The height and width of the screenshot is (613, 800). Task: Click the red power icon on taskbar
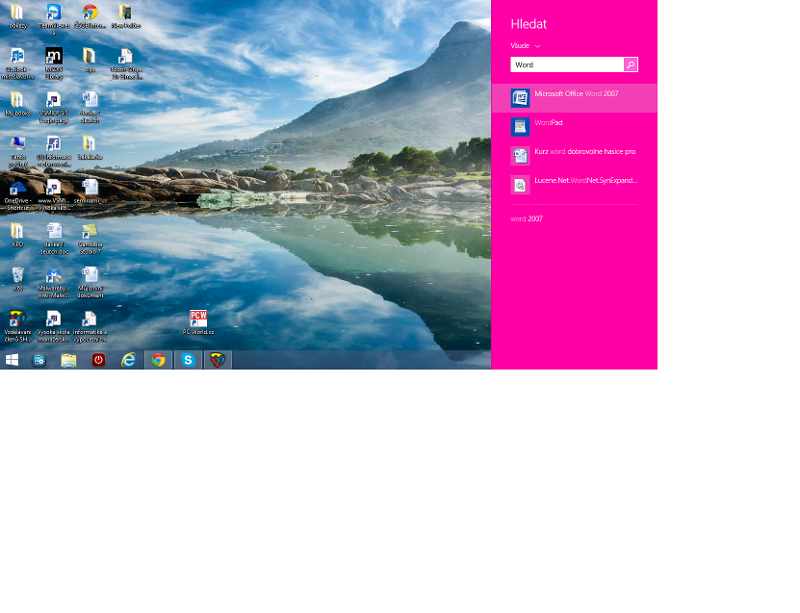pos(98,360)
